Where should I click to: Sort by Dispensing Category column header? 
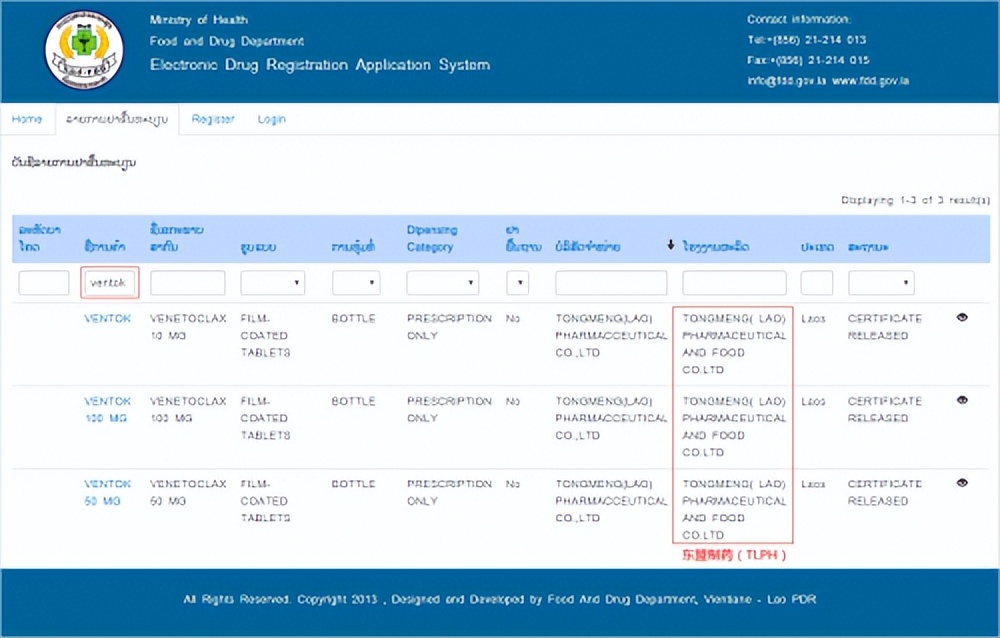(431, 238)
